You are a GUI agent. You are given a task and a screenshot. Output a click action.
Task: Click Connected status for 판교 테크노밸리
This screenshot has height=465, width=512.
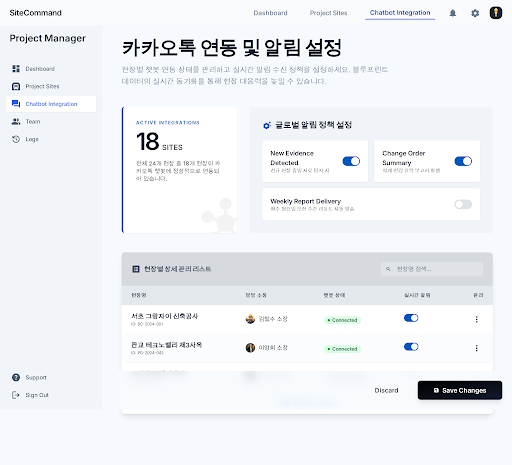coord(342,349)
